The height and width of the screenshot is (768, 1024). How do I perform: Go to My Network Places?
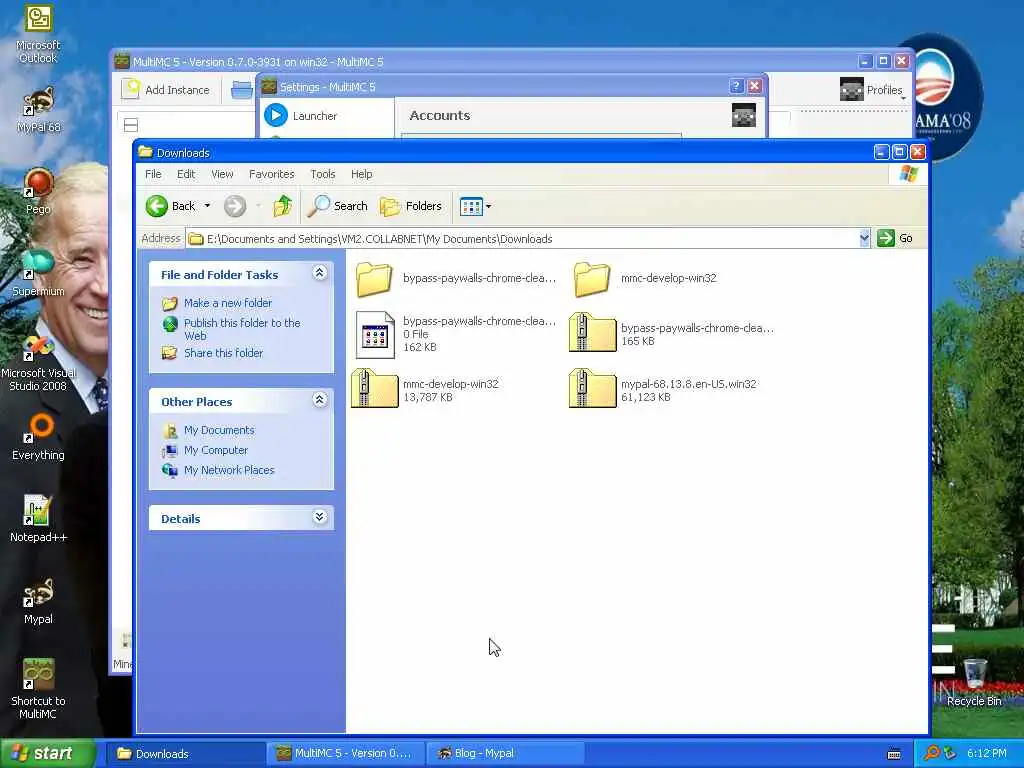coord(229,470)
